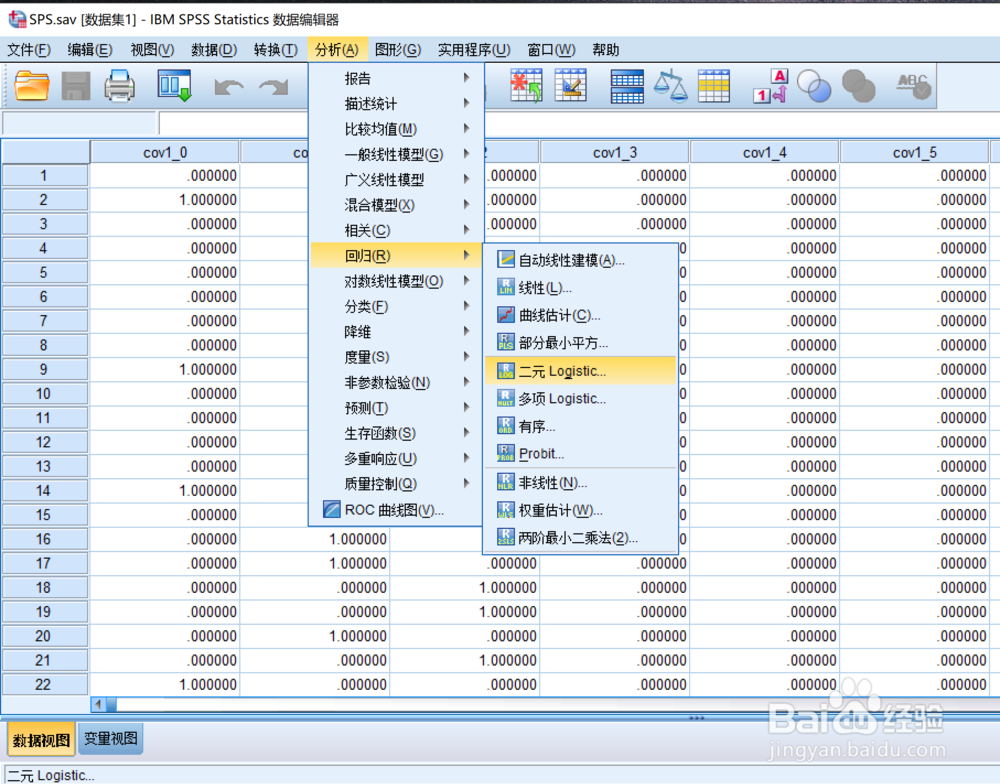
Task: Open the 转换(T) menu
Action: (276, 50)
